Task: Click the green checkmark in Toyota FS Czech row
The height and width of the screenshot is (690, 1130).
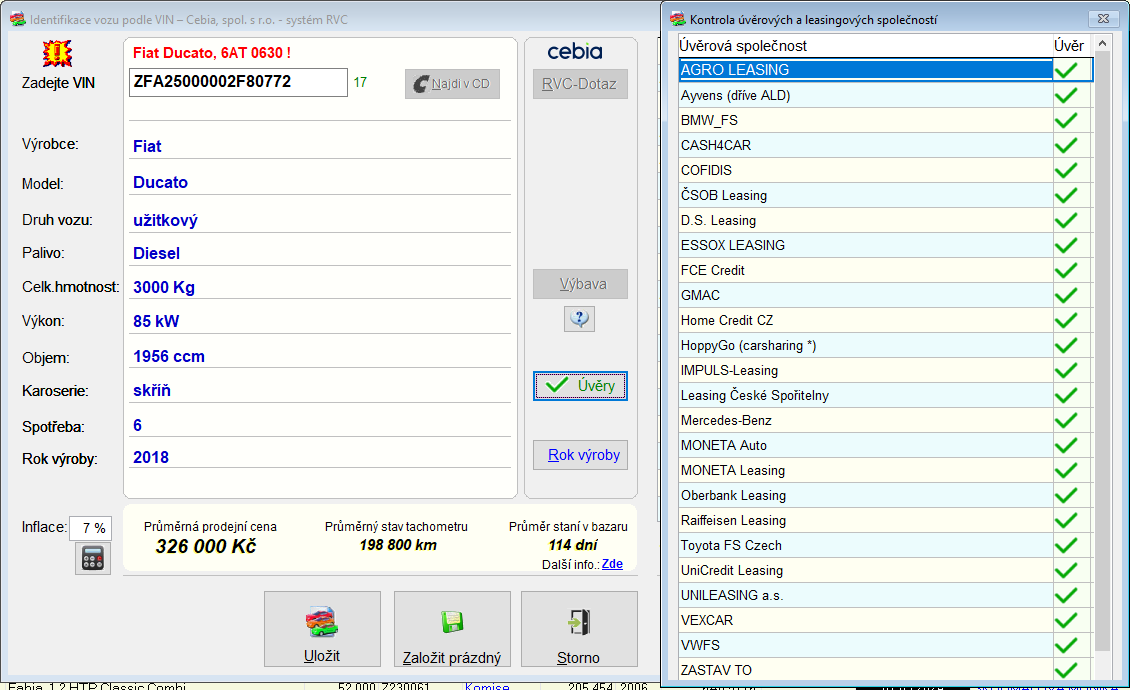Action: [1066, 545]
